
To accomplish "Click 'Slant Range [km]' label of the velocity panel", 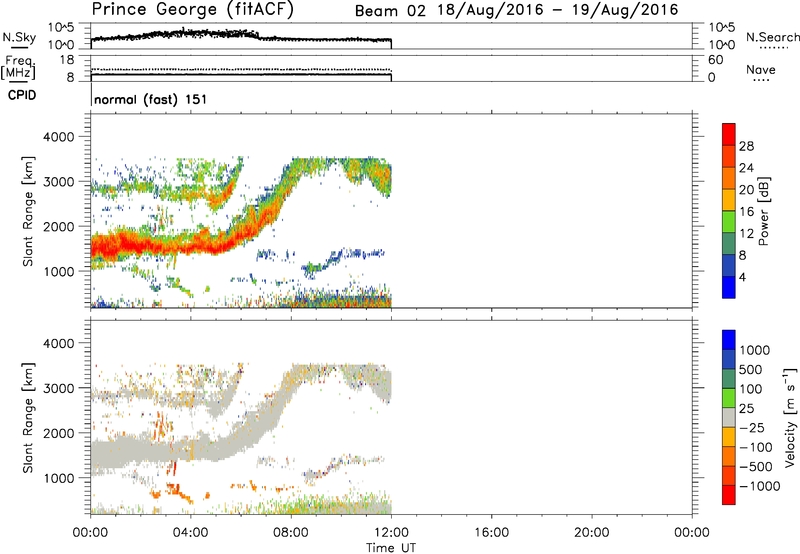I will coord(28,417).
